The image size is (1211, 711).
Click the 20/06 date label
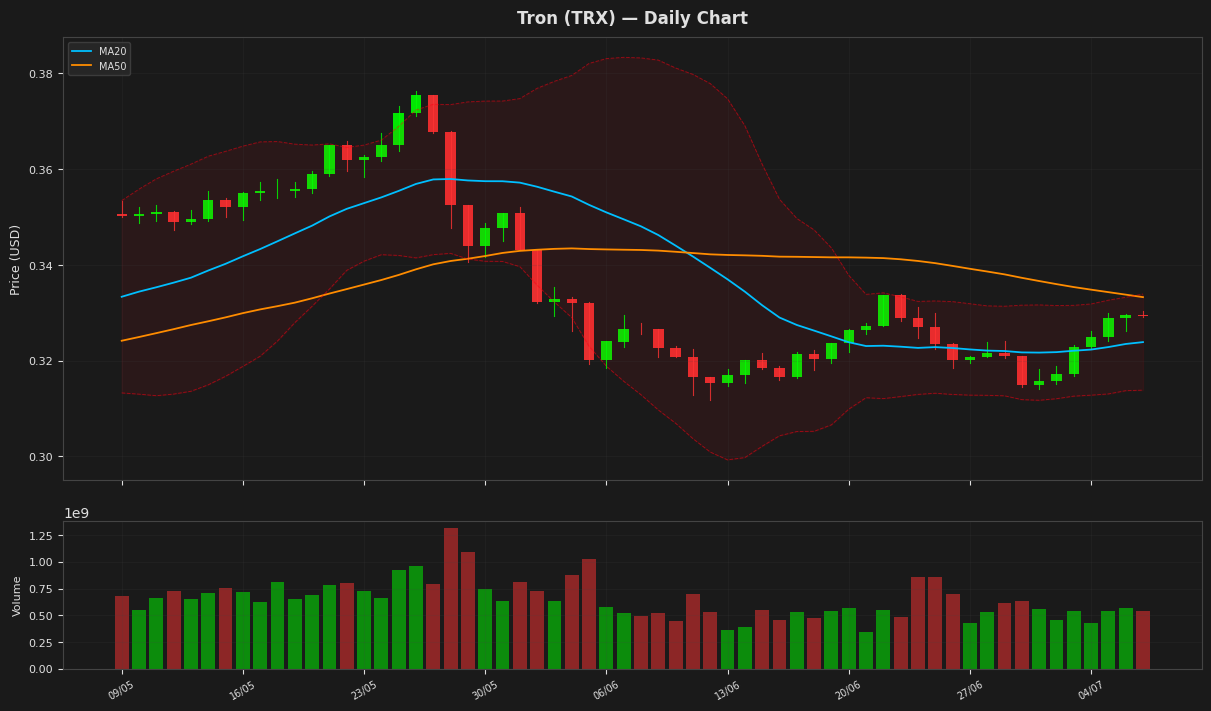[x=848, y=690]
